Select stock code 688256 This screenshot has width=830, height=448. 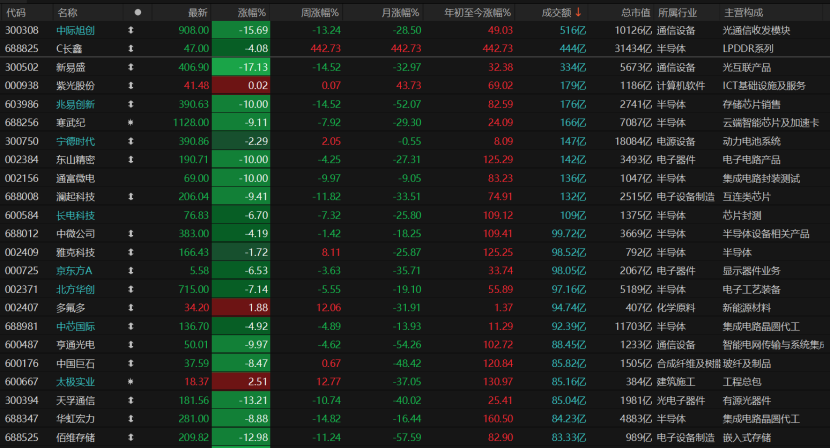pos(22,123)
